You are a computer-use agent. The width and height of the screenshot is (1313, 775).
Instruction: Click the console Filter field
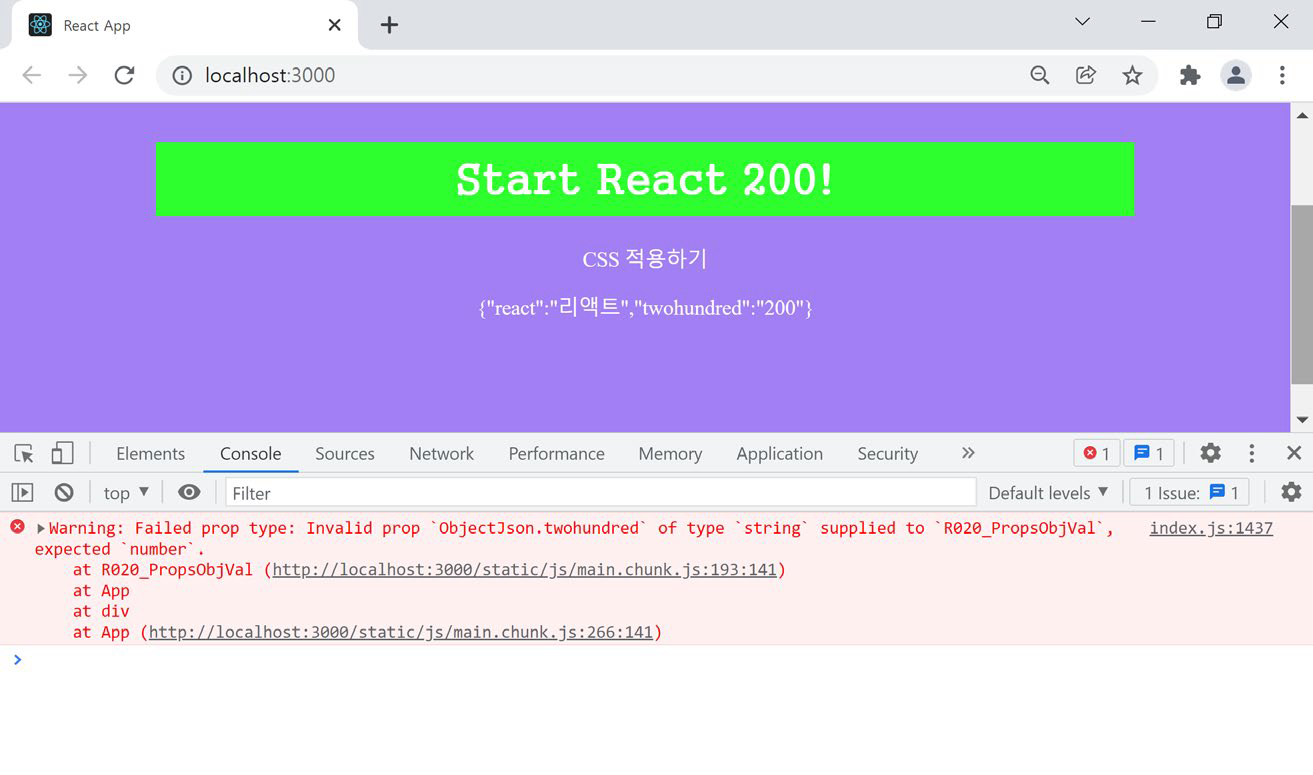[x=600, y=492]
